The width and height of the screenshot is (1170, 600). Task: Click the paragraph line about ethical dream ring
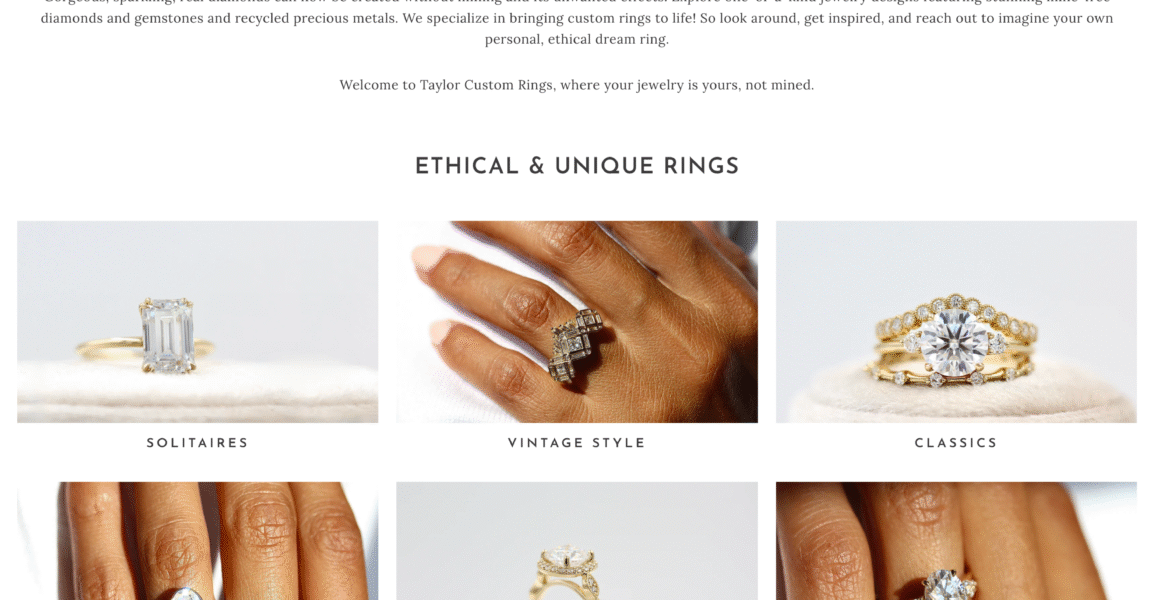point(577,40)
